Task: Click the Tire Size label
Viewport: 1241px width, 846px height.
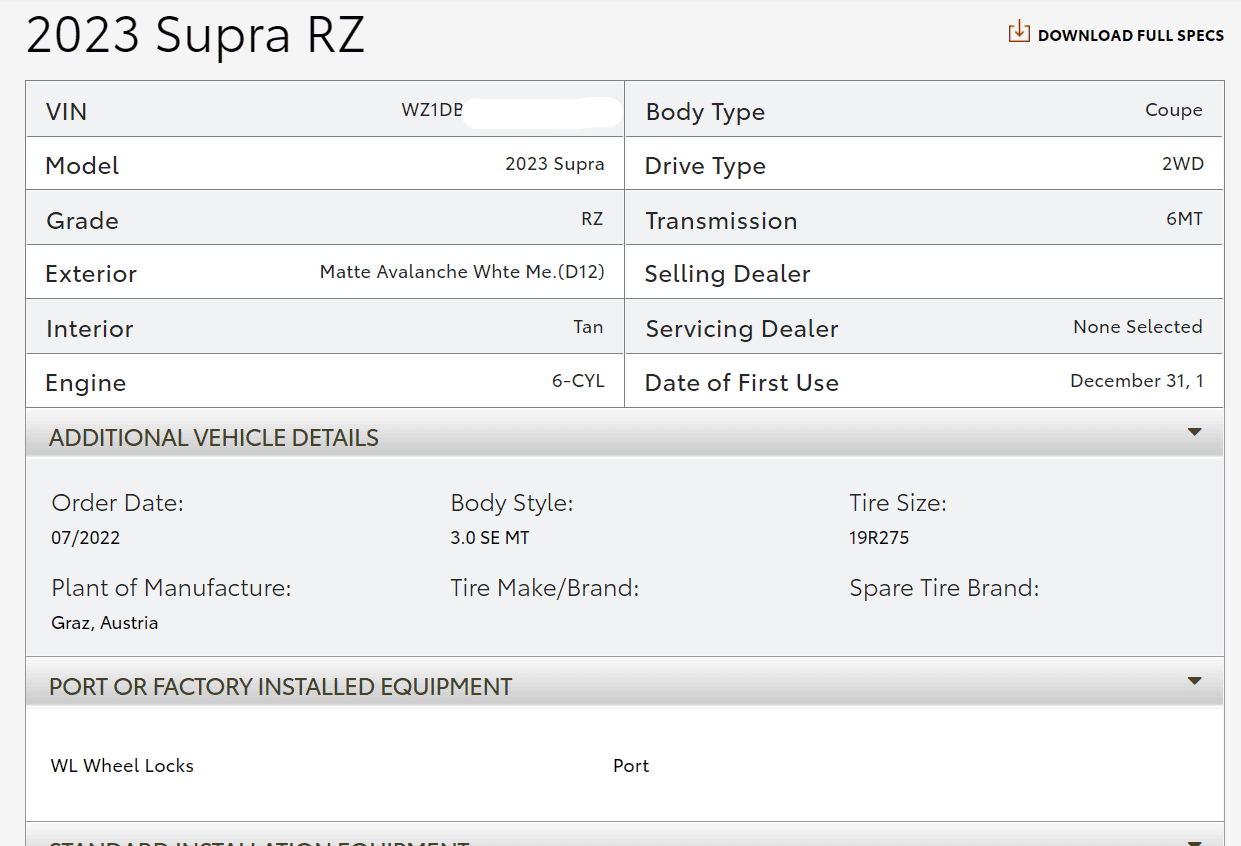Action: point(898,503)
